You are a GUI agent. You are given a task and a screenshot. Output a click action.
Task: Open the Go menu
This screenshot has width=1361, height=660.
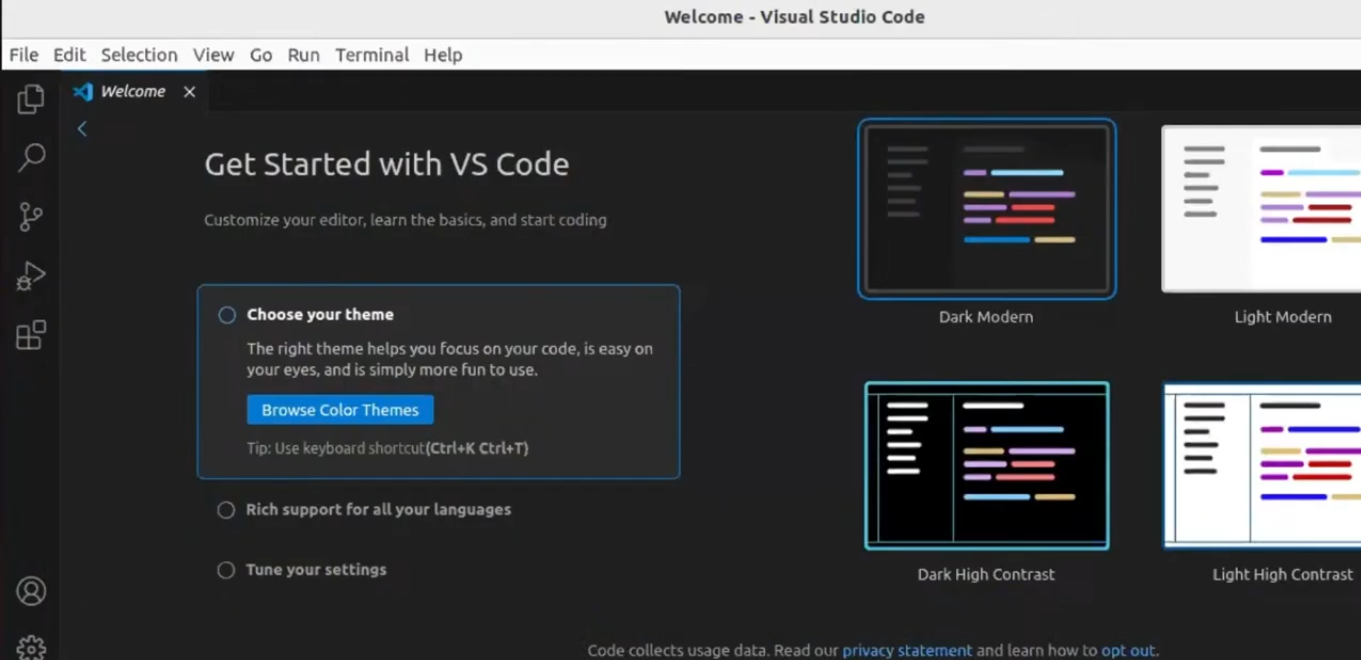(261, 55)
